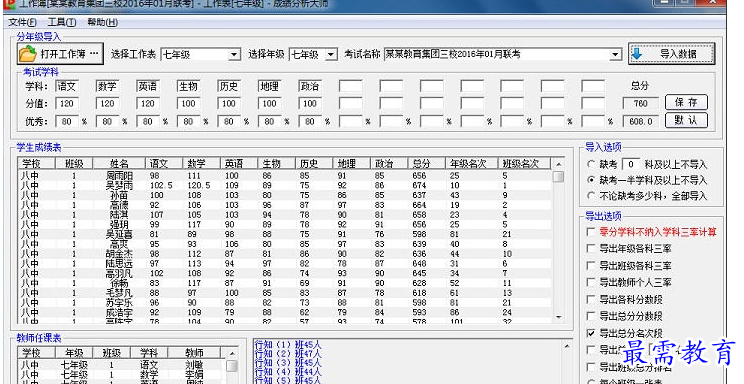Click the 年级名次 column header
This screenshot has height=384, width=744.
tap(471, 164)
